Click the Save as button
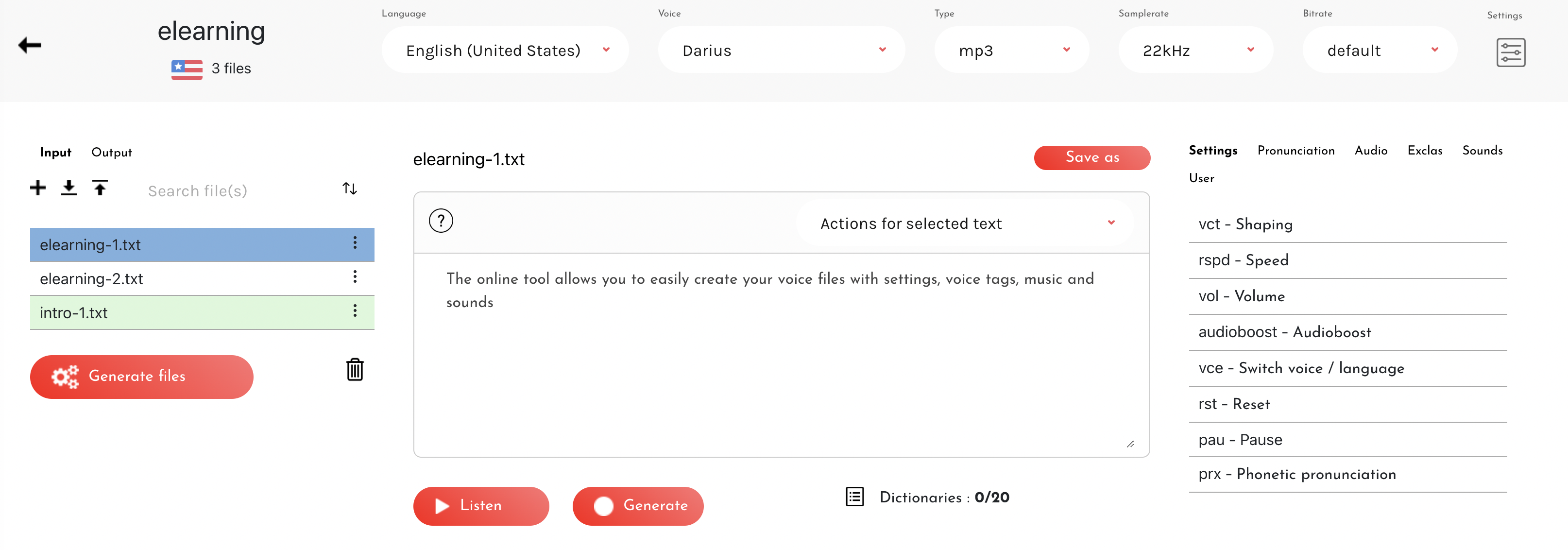The image size is (1568, 550). tap(1092, 158)
